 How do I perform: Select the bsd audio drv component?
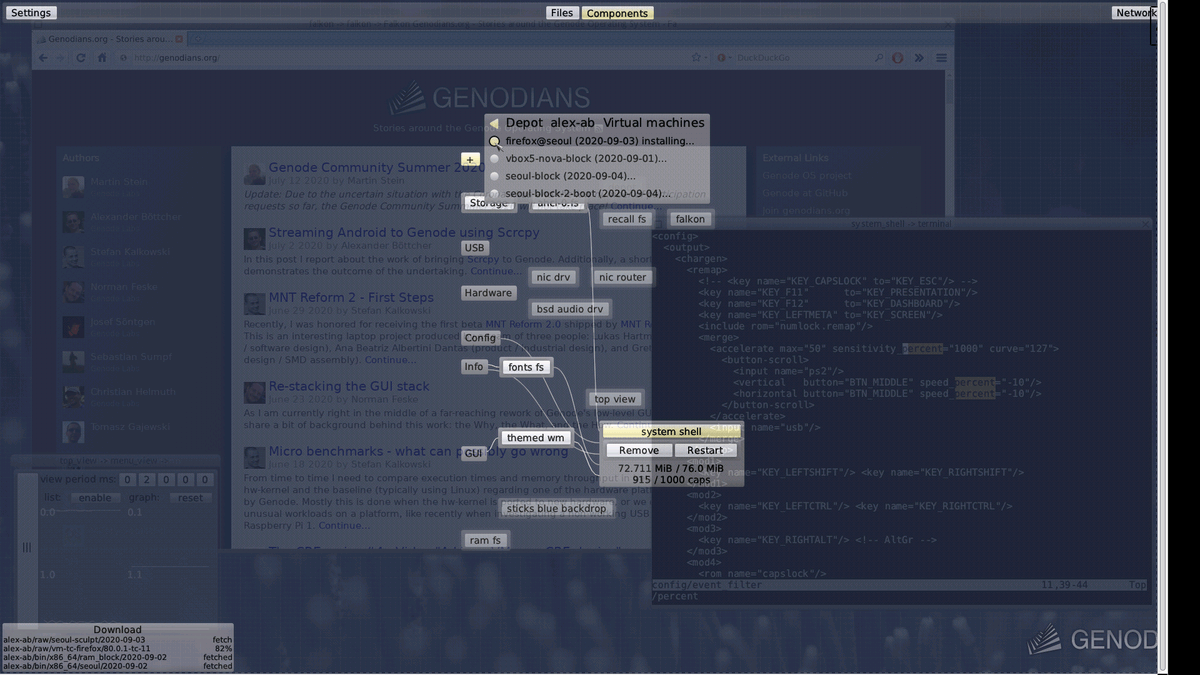(x=569, y=309)
